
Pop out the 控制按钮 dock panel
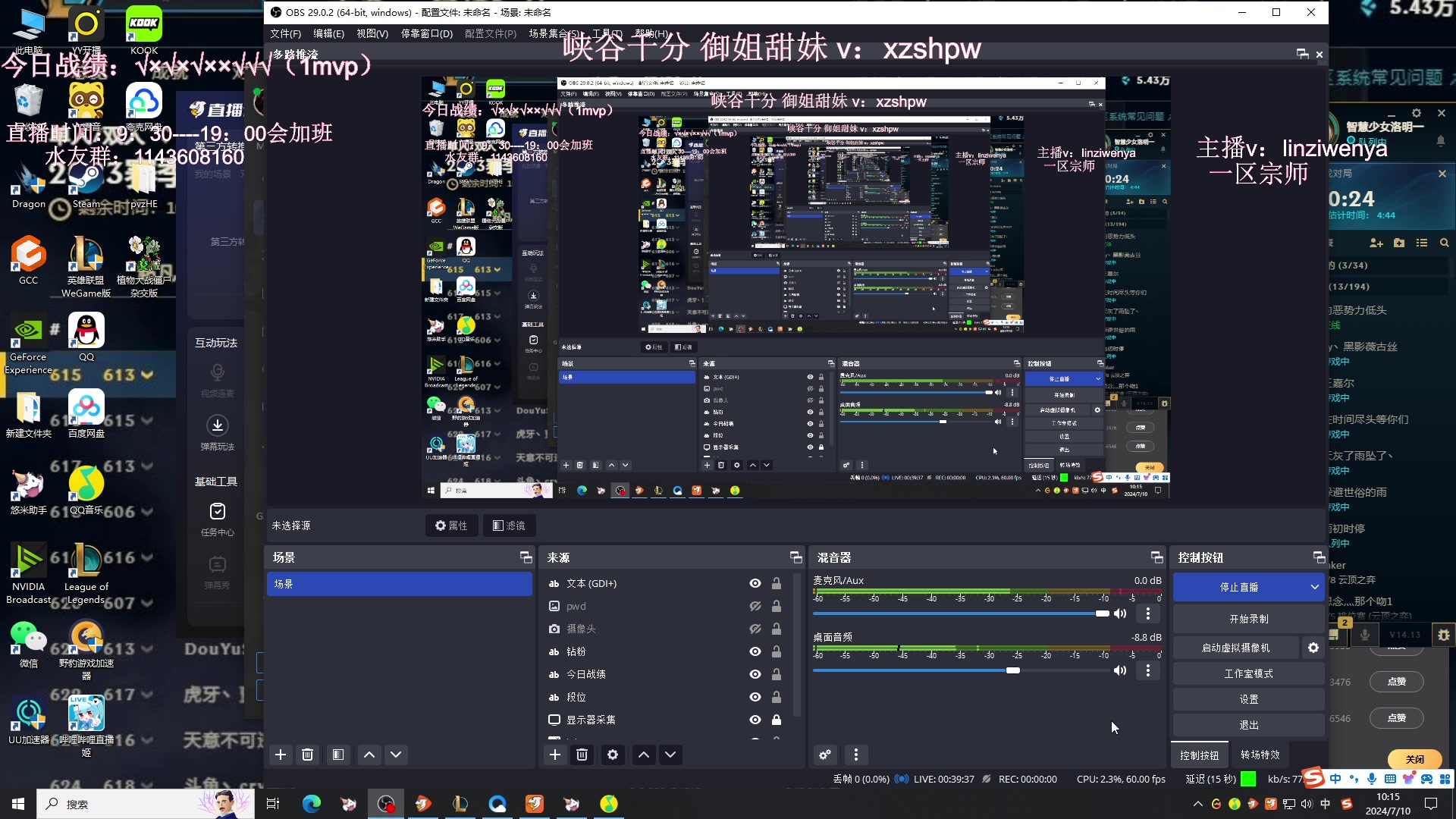pos(1319,557)
